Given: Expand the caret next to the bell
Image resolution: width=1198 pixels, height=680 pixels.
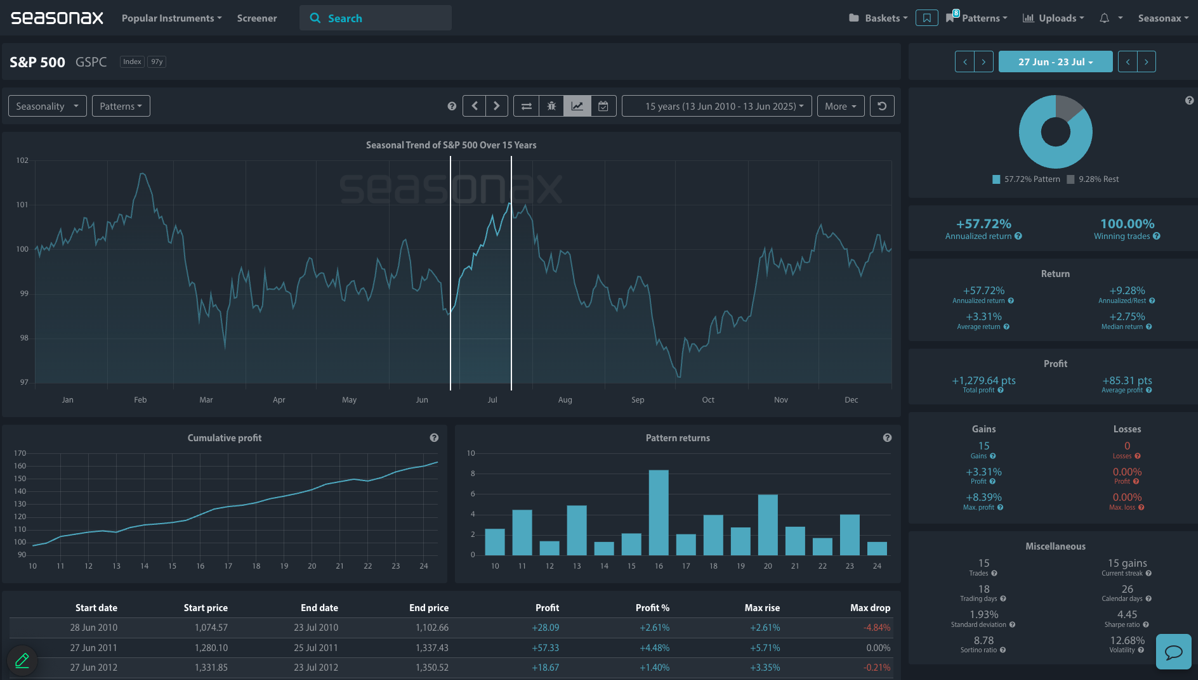Looking at the screenshot, I should coord(1120,18).
